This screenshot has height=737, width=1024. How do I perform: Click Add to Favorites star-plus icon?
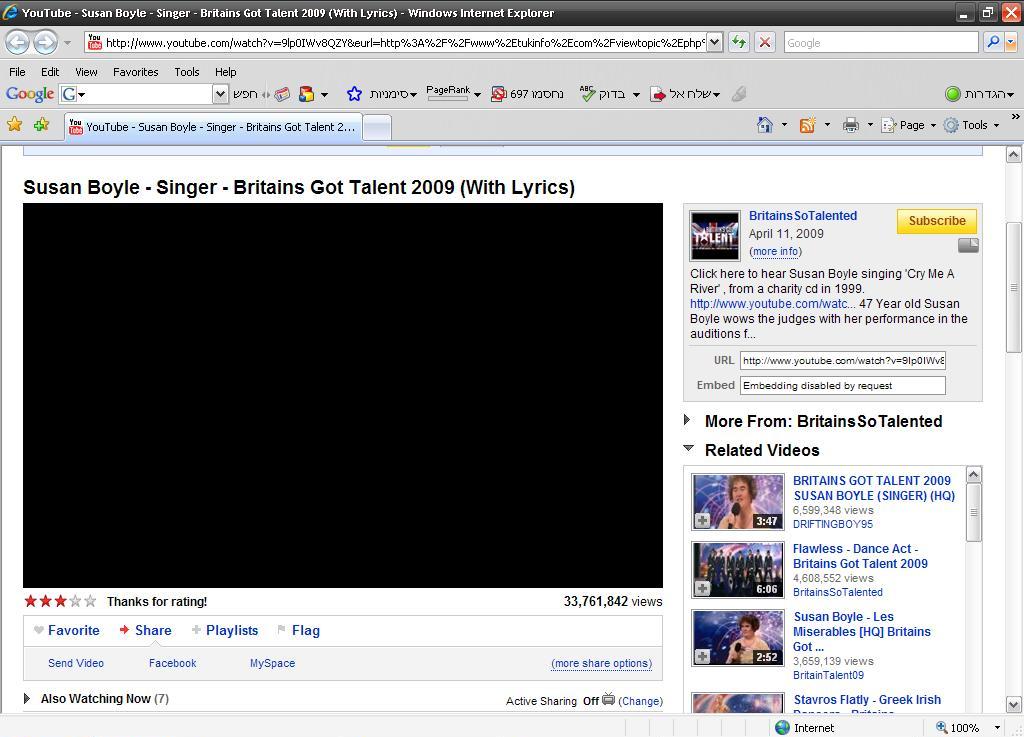click(41, 124)
